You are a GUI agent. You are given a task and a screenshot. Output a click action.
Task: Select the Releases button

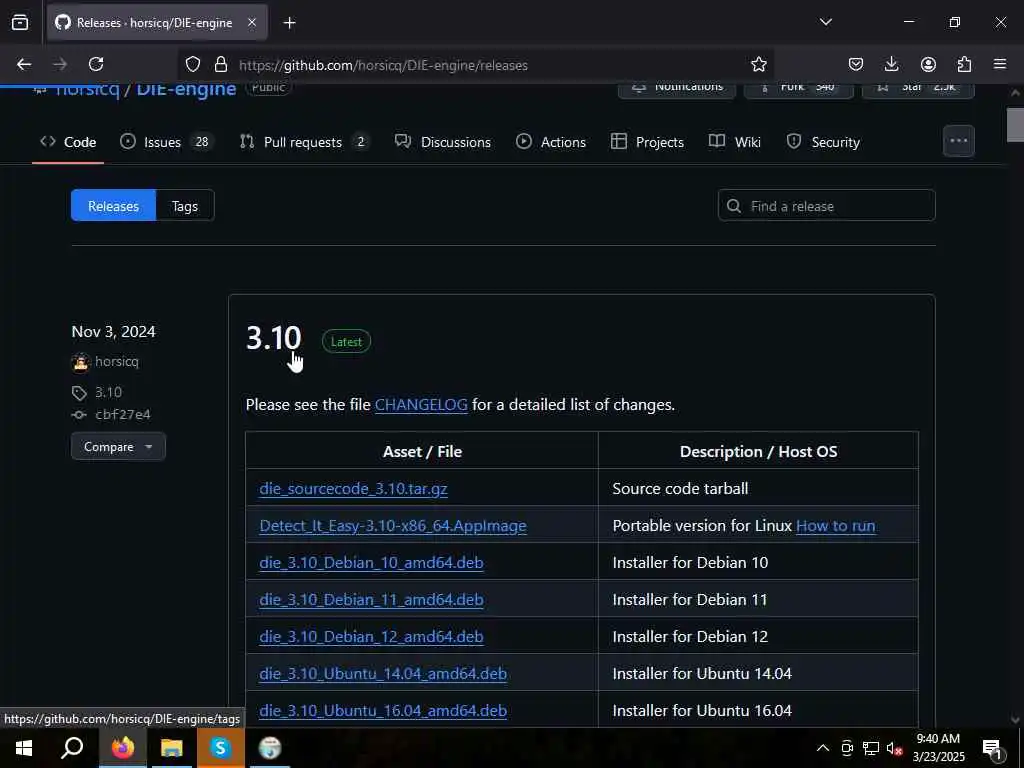tap(114, 206)
